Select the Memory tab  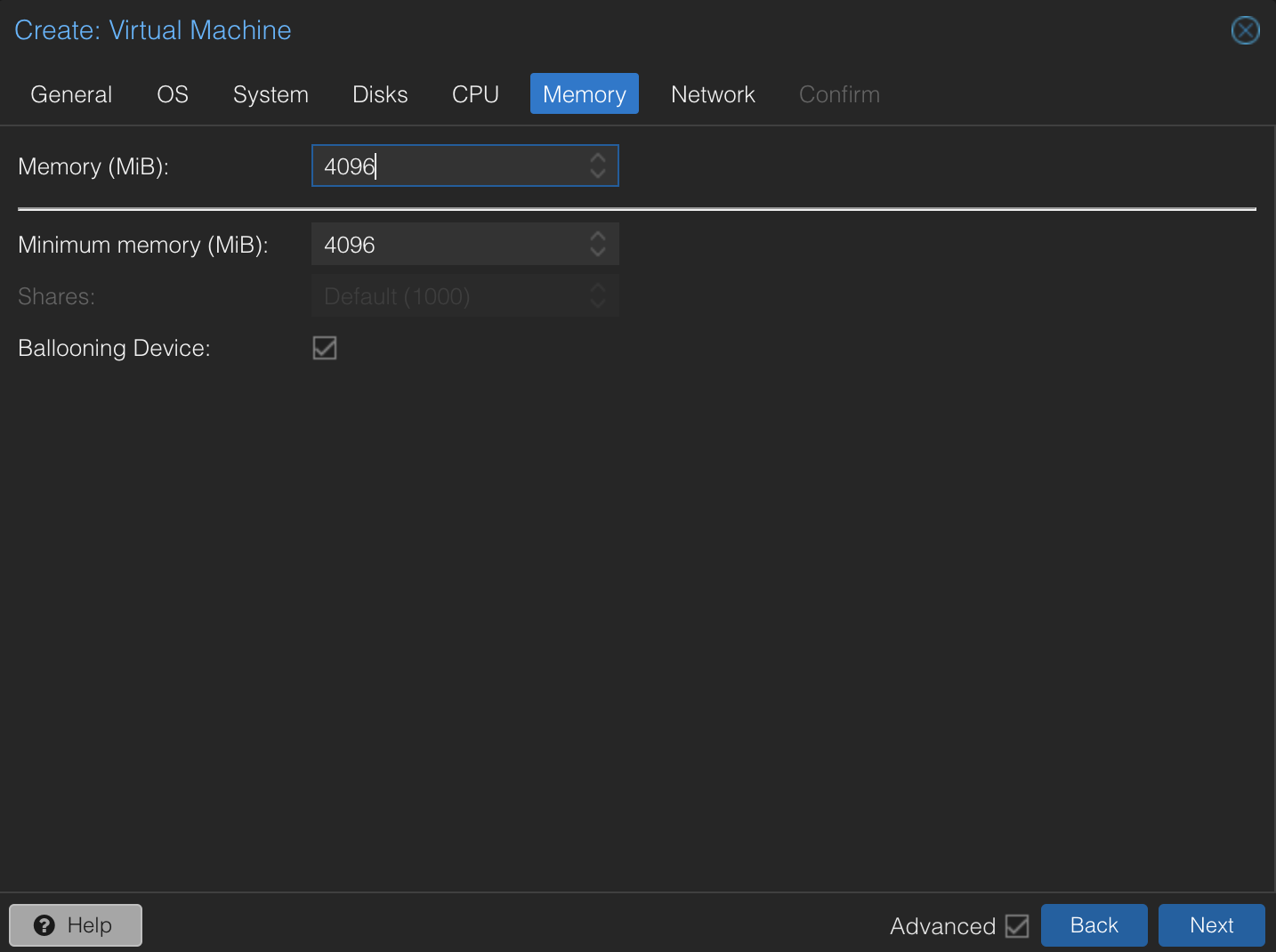[584, 93]
